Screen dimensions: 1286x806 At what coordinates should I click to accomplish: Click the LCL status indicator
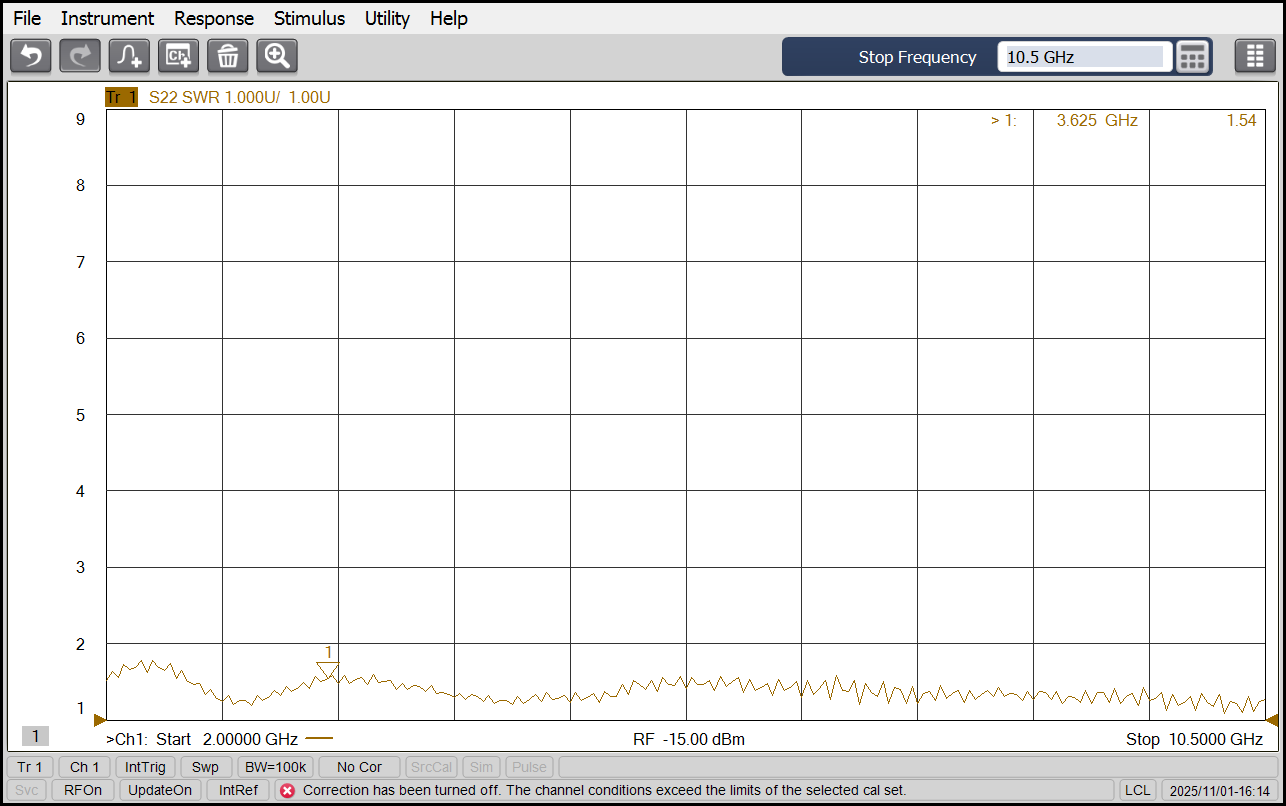(1137, 790)
